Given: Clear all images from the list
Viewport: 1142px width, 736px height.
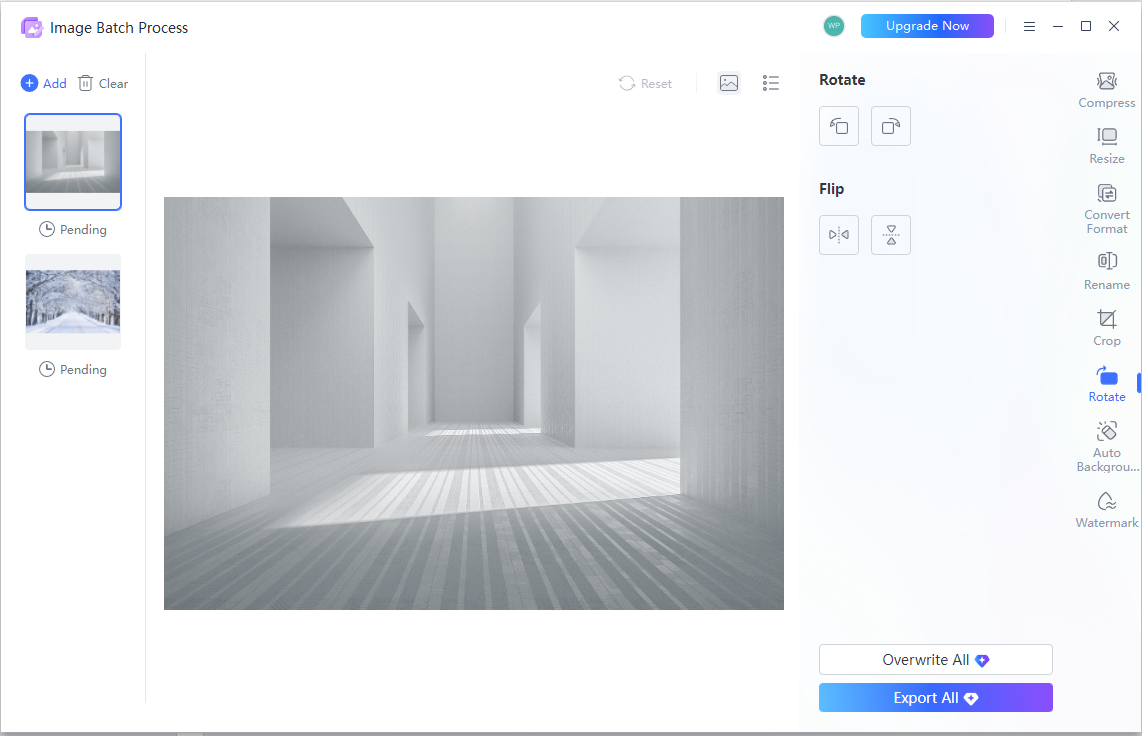Looking at the screenshot, I should tap(103, 83).
